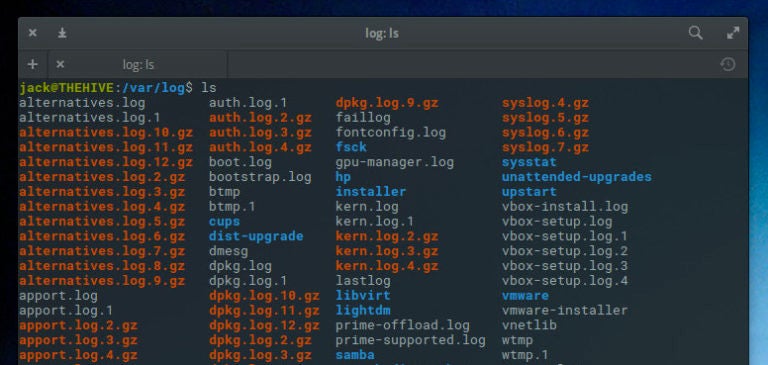Click the jack@THEHIVE prompt text

[x=66, y=88]
